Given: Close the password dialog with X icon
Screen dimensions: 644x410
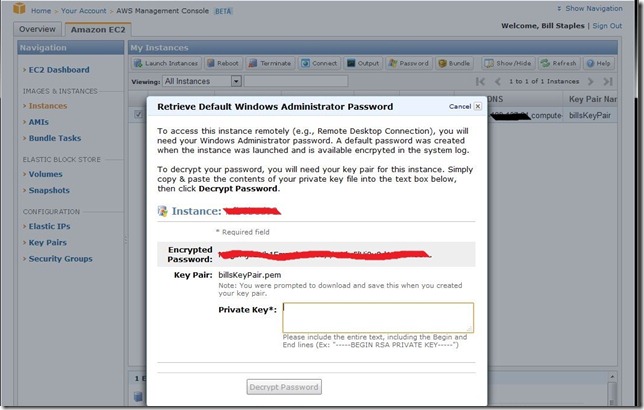Looking at the screenshot, I should [x=478, y=106].
